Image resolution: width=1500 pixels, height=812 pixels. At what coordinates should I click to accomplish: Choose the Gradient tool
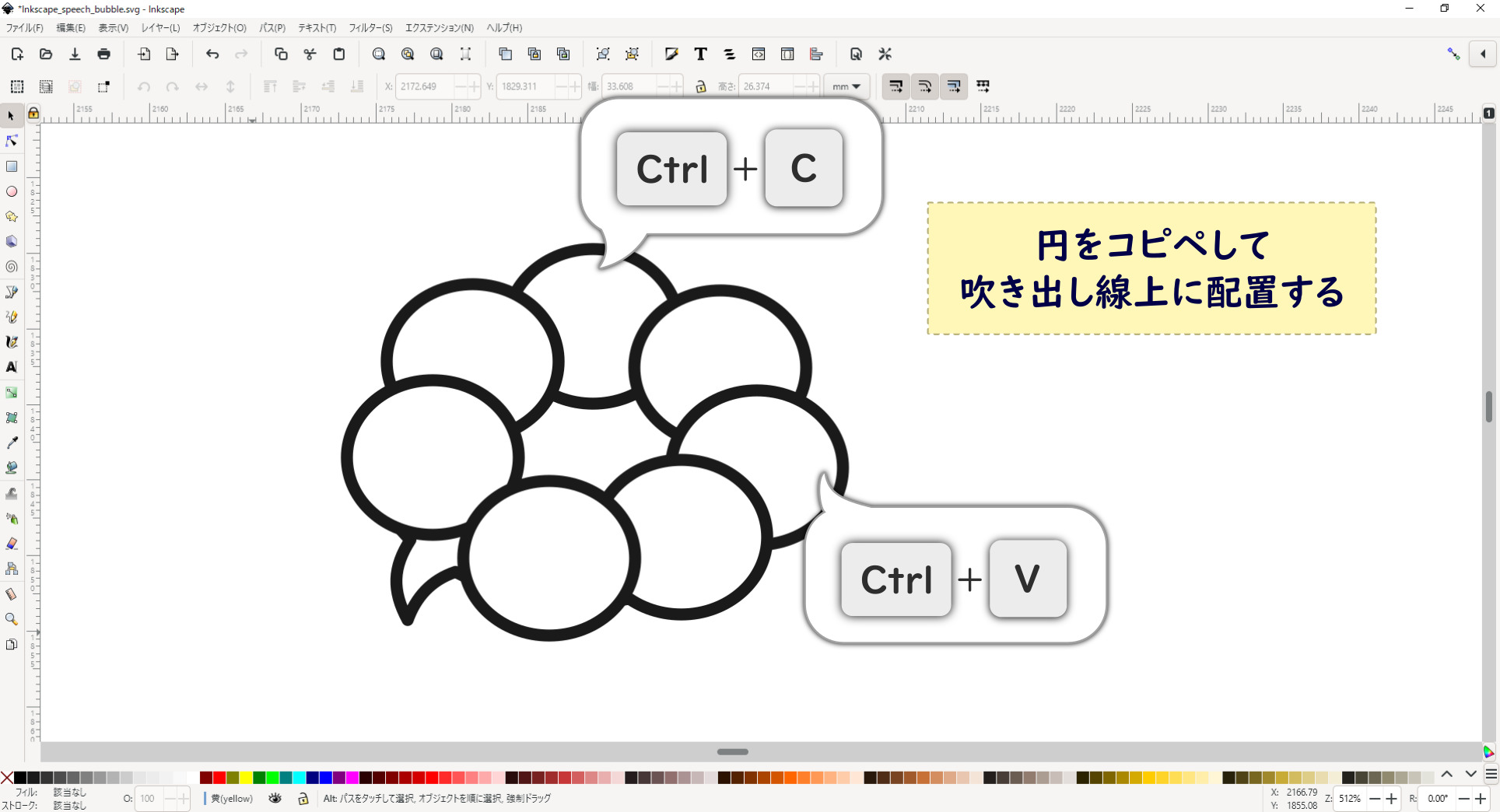click(12, 393)
